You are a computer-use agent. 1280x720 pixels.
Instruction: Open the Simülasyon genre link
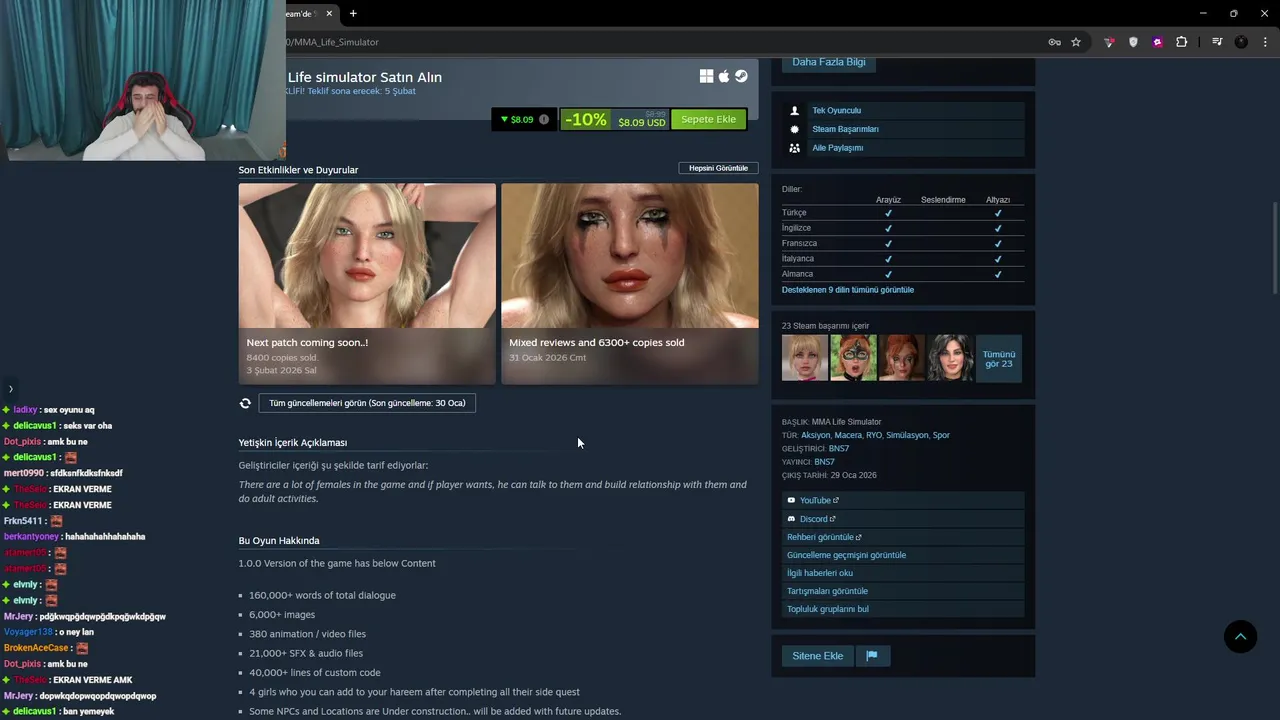click(907, 435)
